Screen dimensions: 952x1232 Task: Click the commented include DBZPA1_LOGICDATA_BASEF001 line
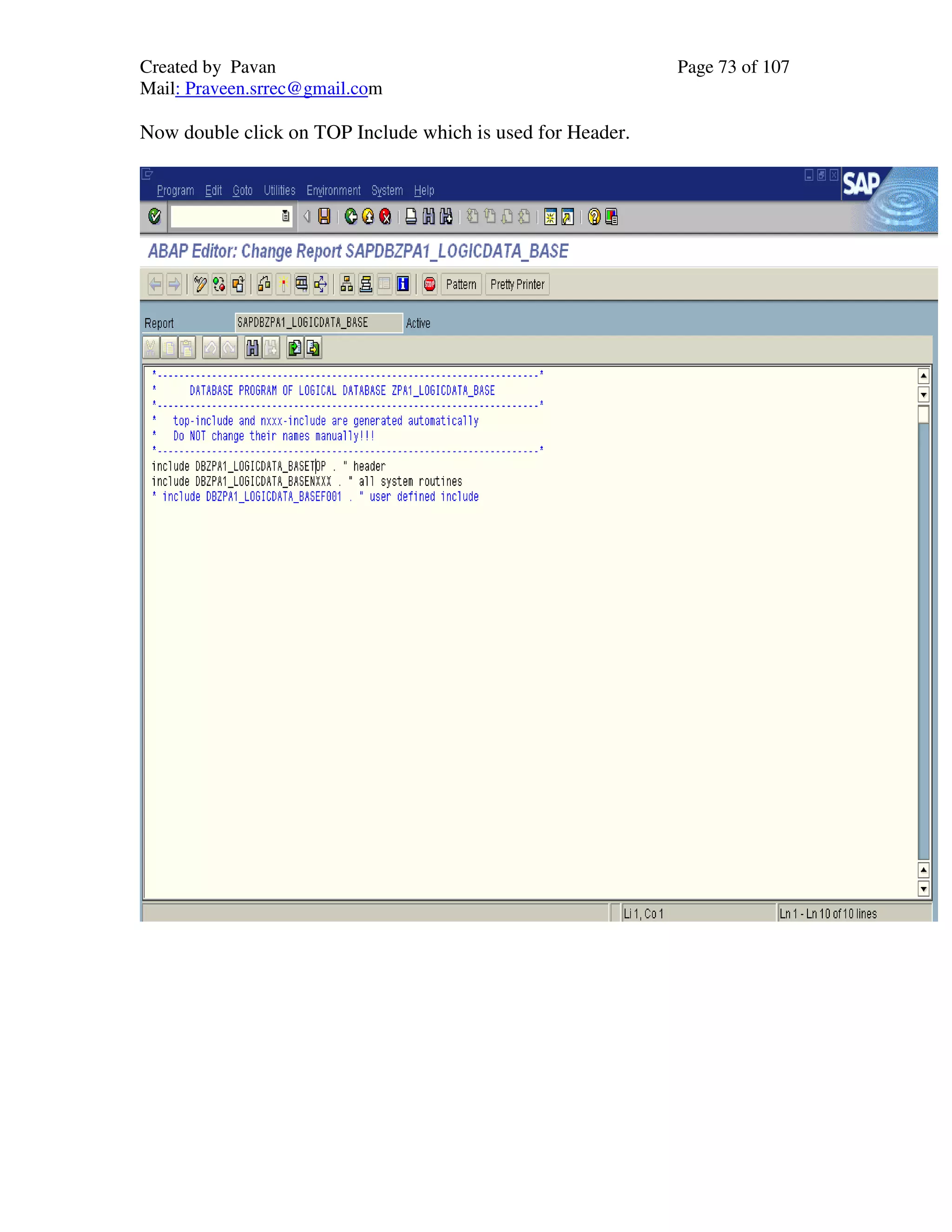coord(315,497)
